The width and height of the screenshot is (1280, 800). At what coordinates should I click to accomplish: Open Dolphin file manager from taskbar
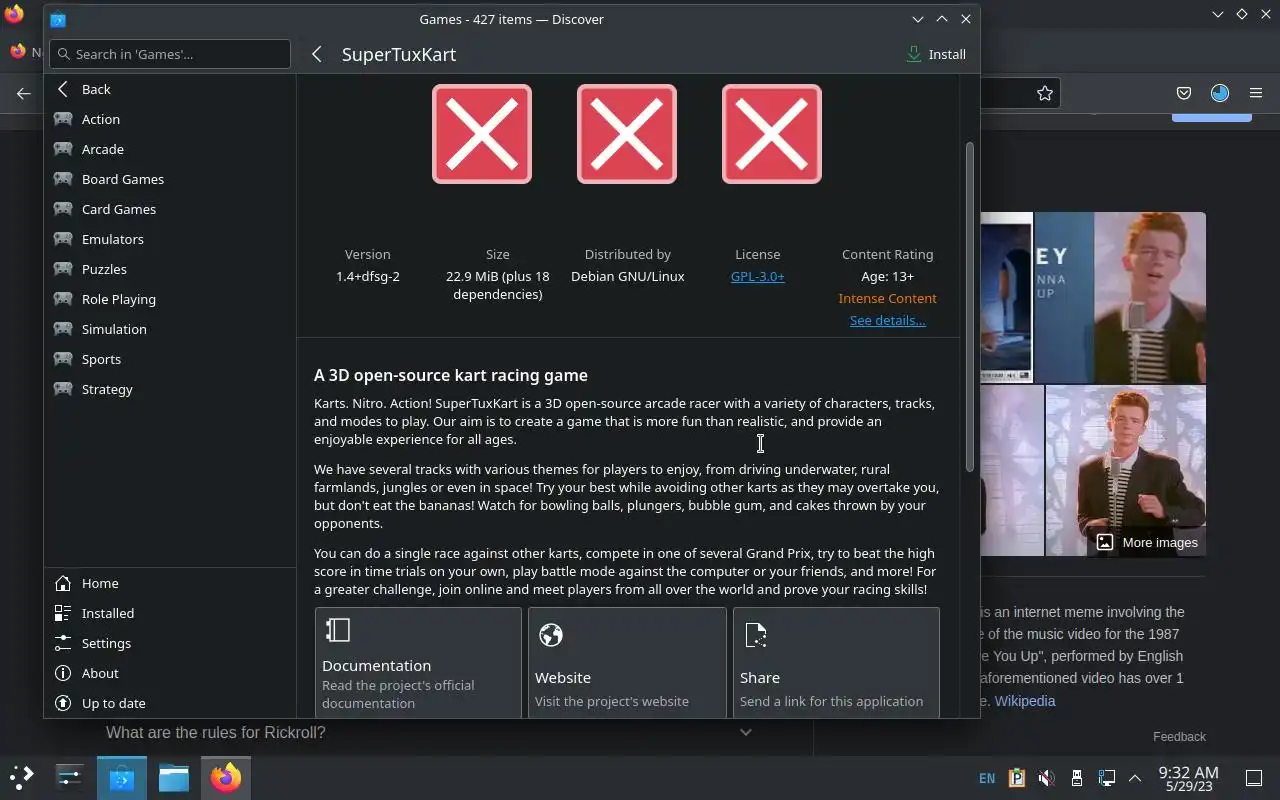tap(173, 777)
